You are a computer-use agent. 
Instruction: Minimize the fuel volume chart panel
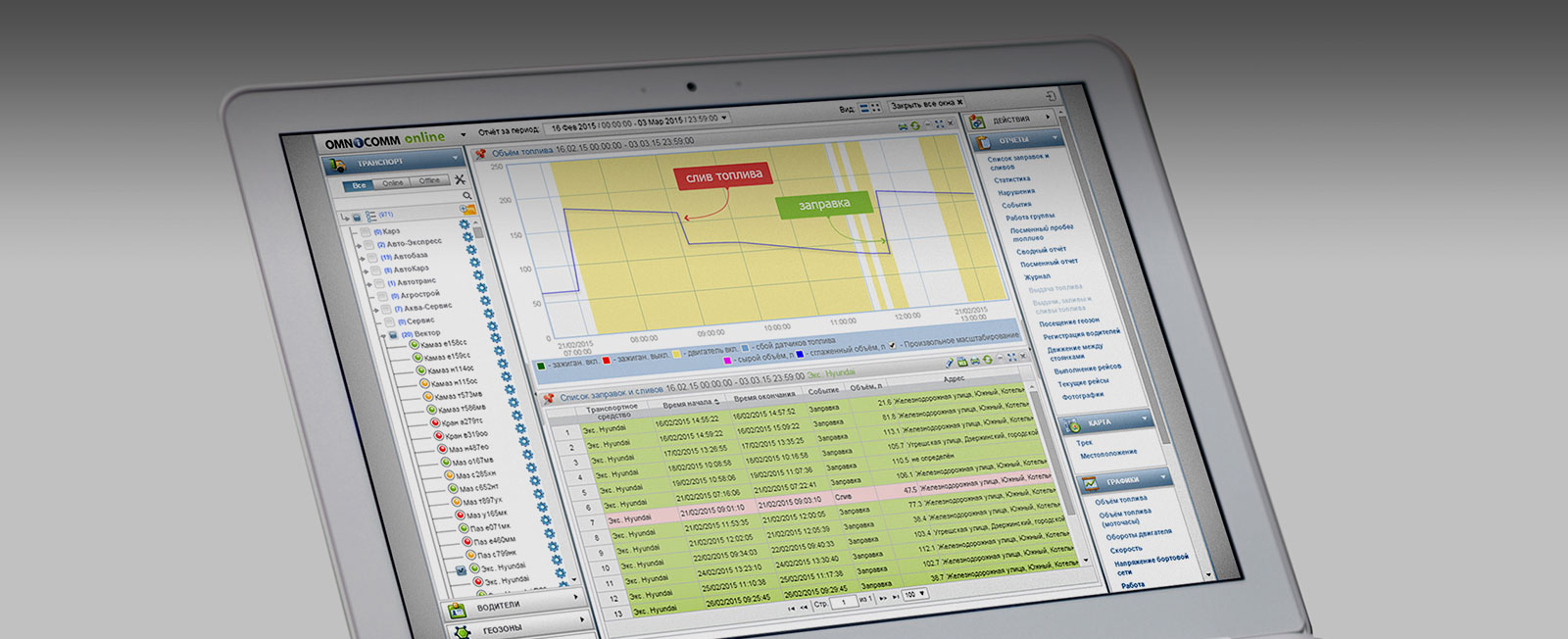pos(927,125)
